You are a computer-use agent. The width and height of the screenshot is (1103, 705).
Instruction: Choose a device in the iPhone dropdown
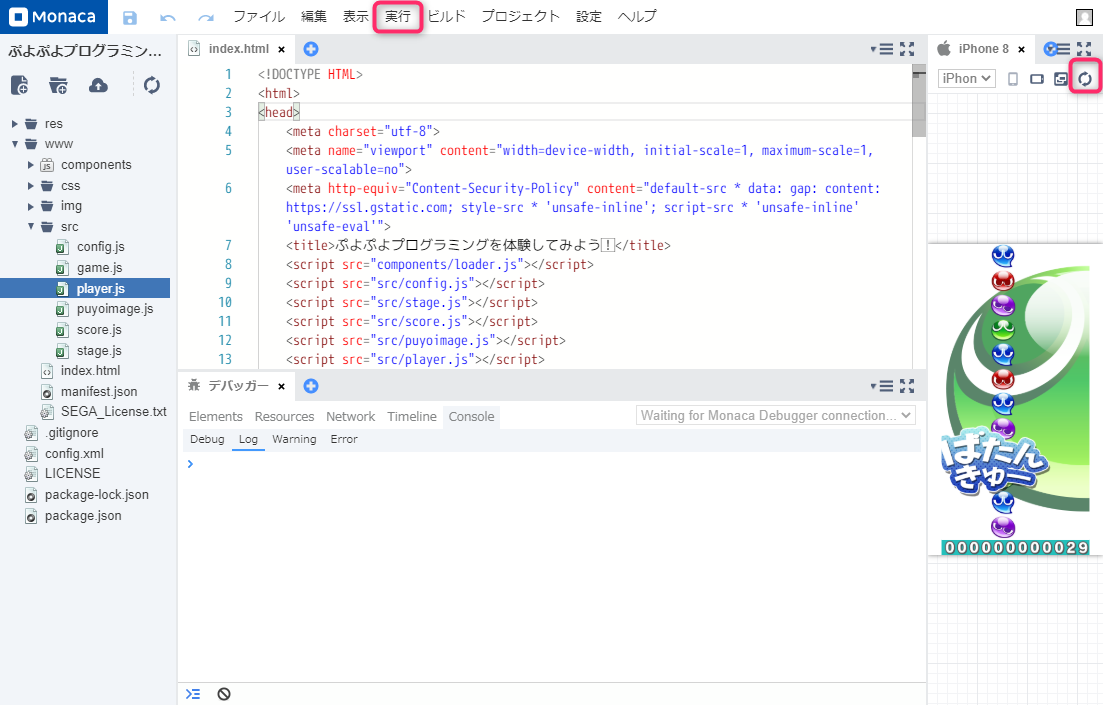coord(967,79)
